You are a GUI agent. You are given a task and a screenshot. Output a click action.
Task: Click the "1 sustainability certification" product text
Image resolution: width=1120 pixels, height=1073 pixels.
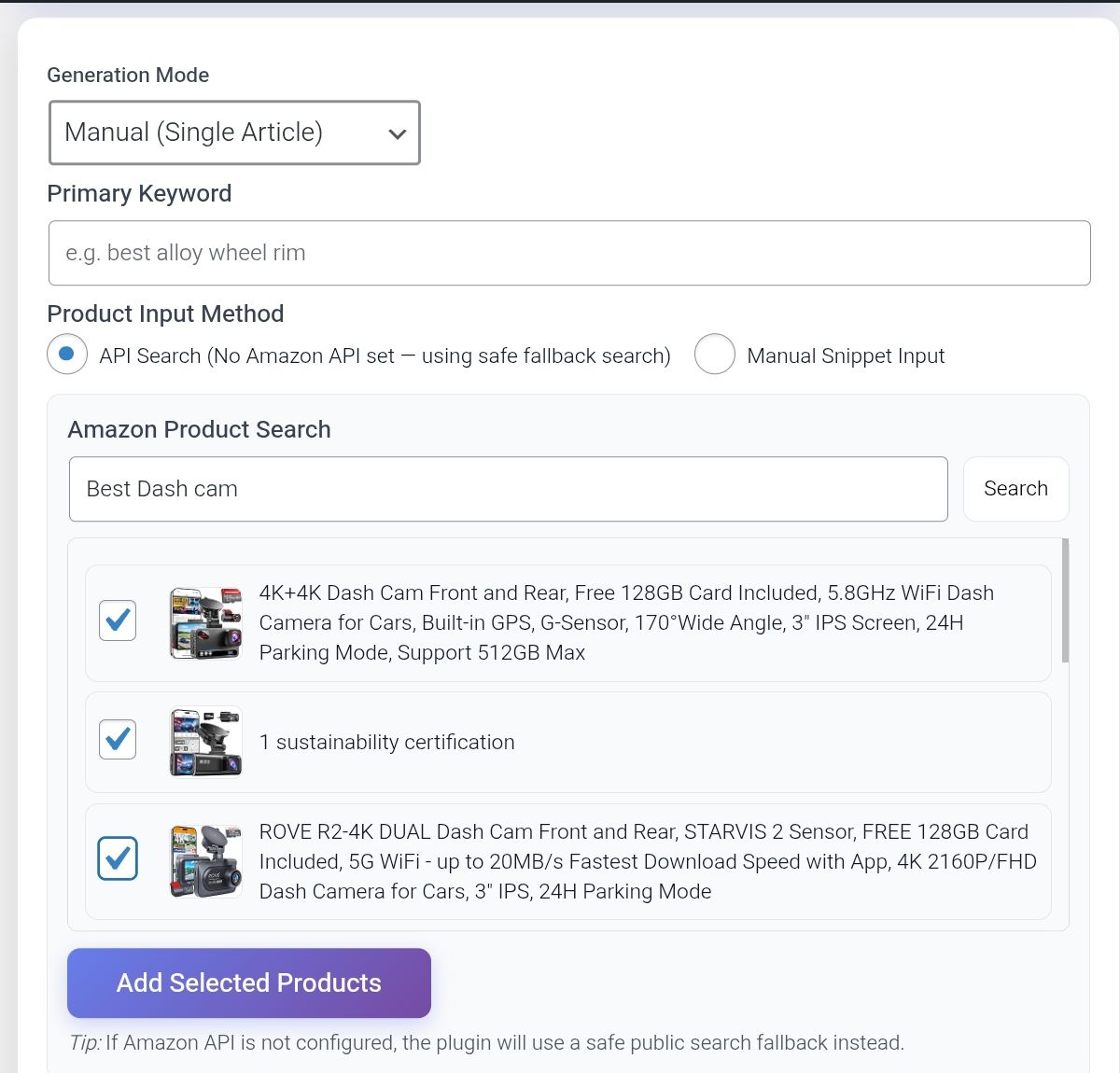pos(386,742)
